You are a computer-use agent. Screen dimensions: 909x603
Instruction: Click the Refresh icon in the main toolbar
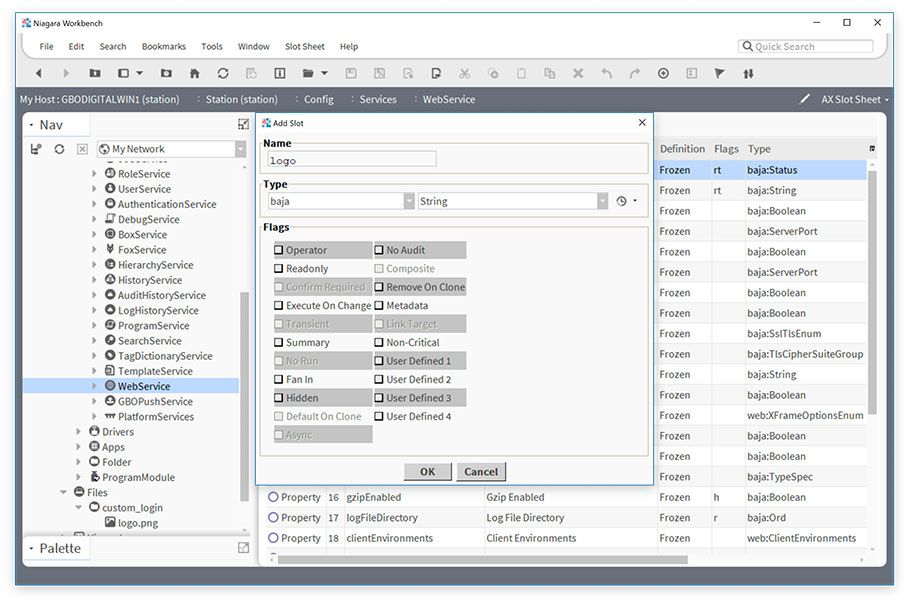click(x=223, y=73)
